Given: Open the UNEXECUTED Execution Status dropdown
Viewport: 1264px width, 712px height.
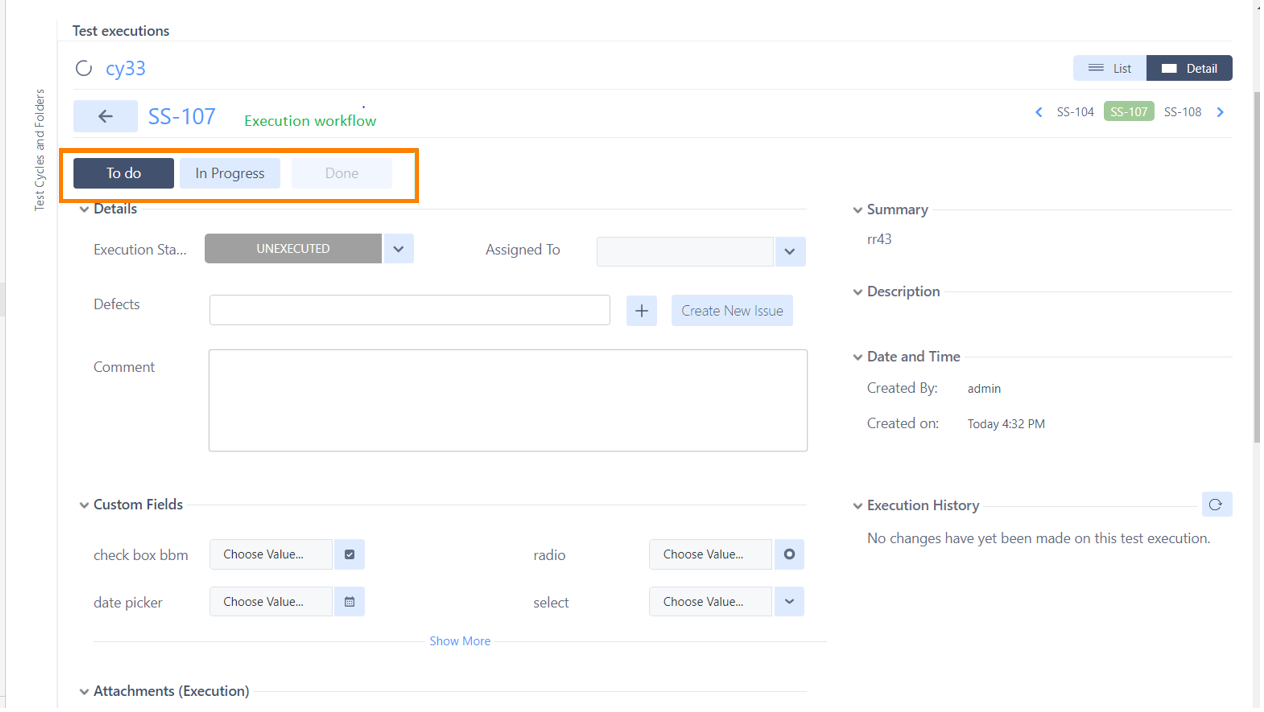Looking at the screenshot, I should 398,248.
